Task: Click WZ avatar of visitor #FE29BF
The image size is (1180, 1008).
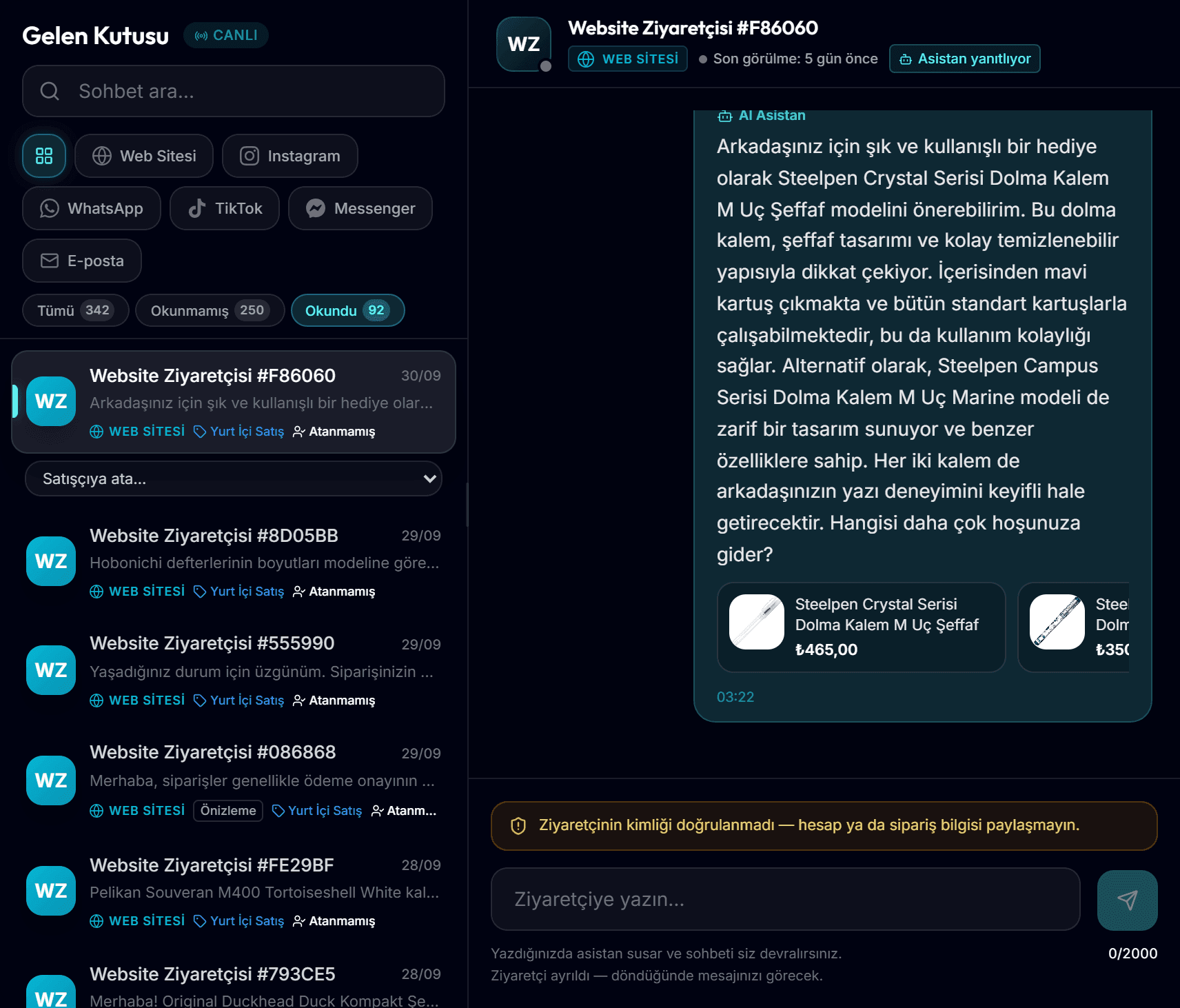Action: 51,891
